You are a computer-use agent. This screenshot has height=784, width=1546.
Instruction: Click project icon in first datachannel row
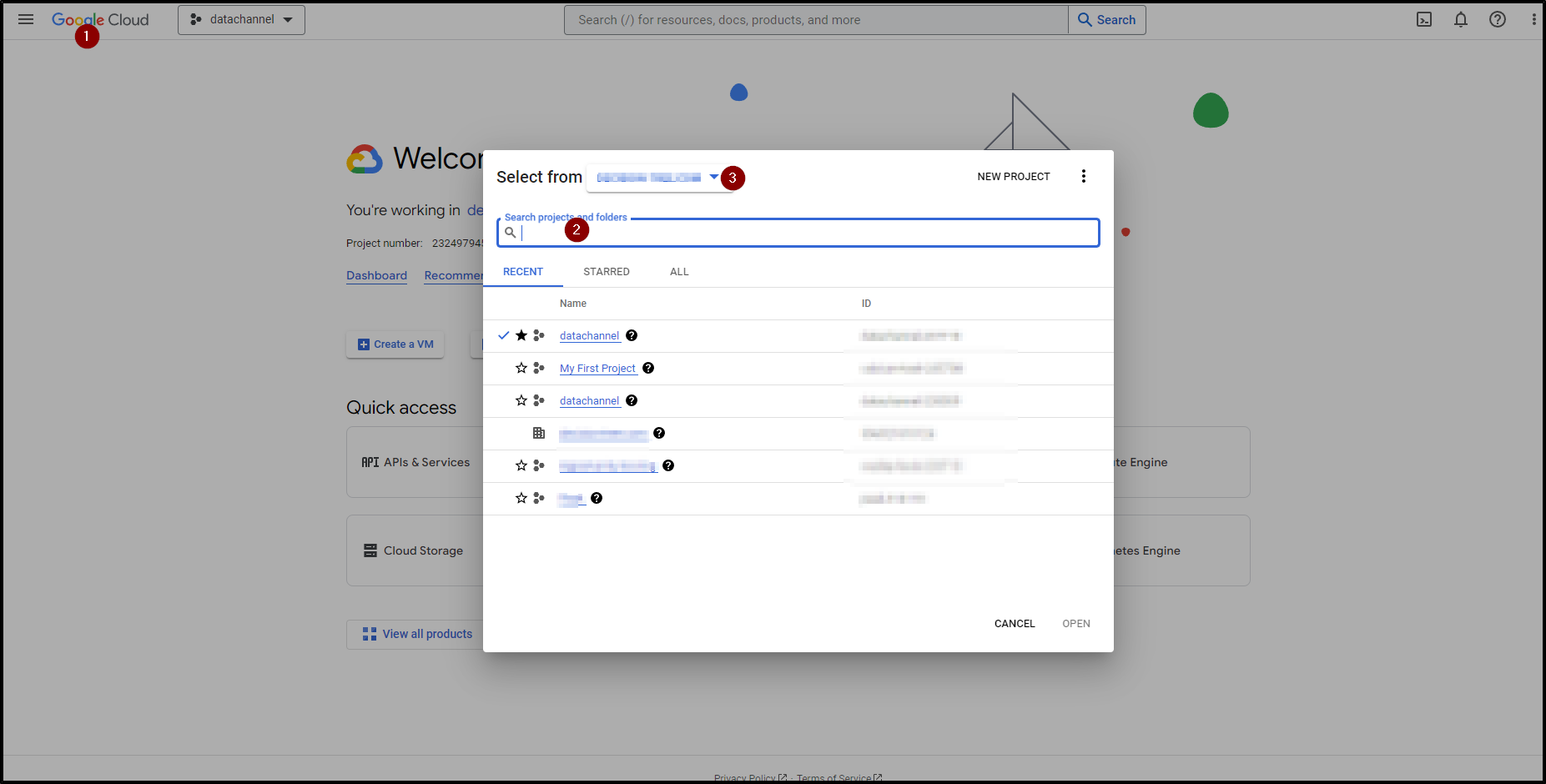pos(539,335)
